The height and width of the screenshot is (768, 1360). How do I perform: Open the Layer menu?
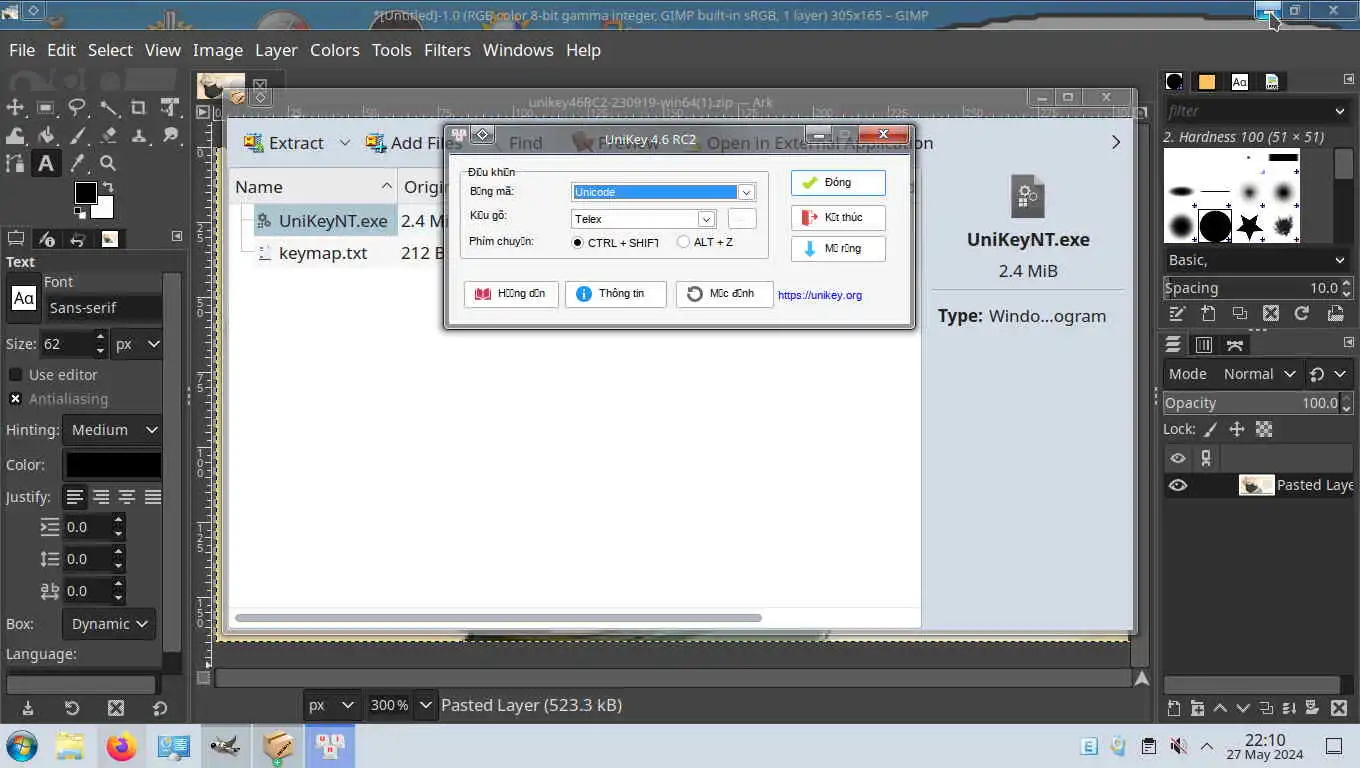(276, 50)
